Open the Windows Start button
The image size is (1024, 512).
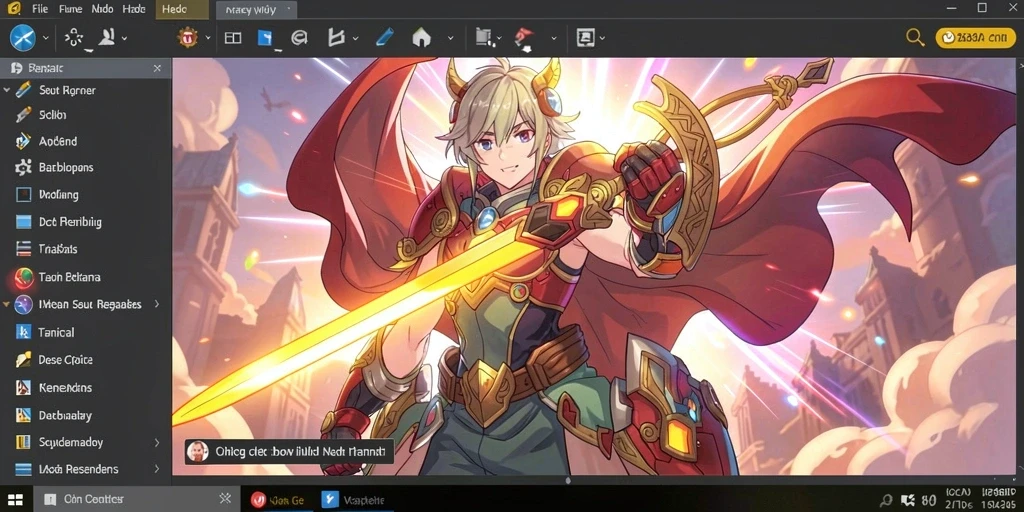(15, 500)
